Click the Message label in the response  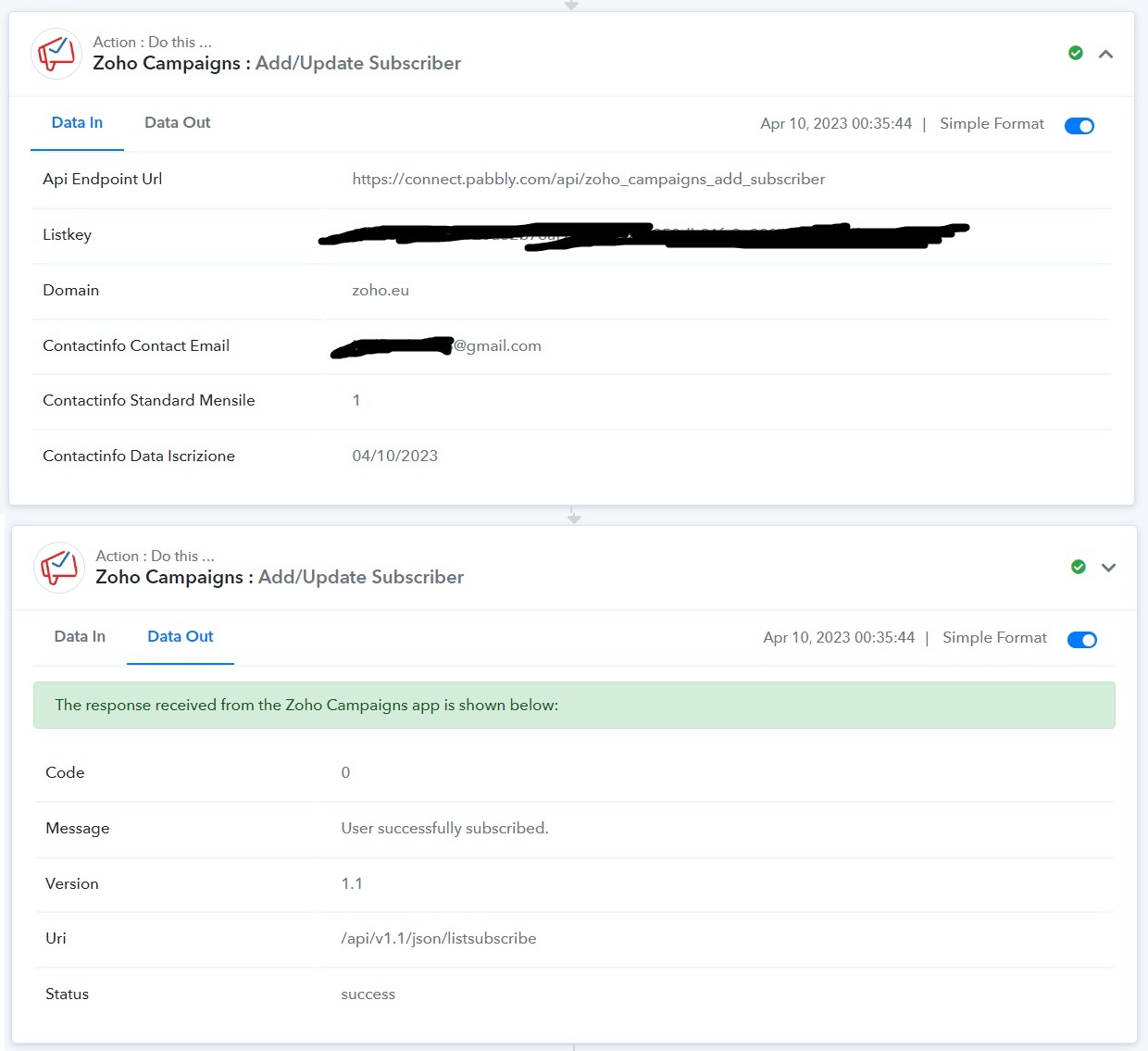tap(78, 828)
